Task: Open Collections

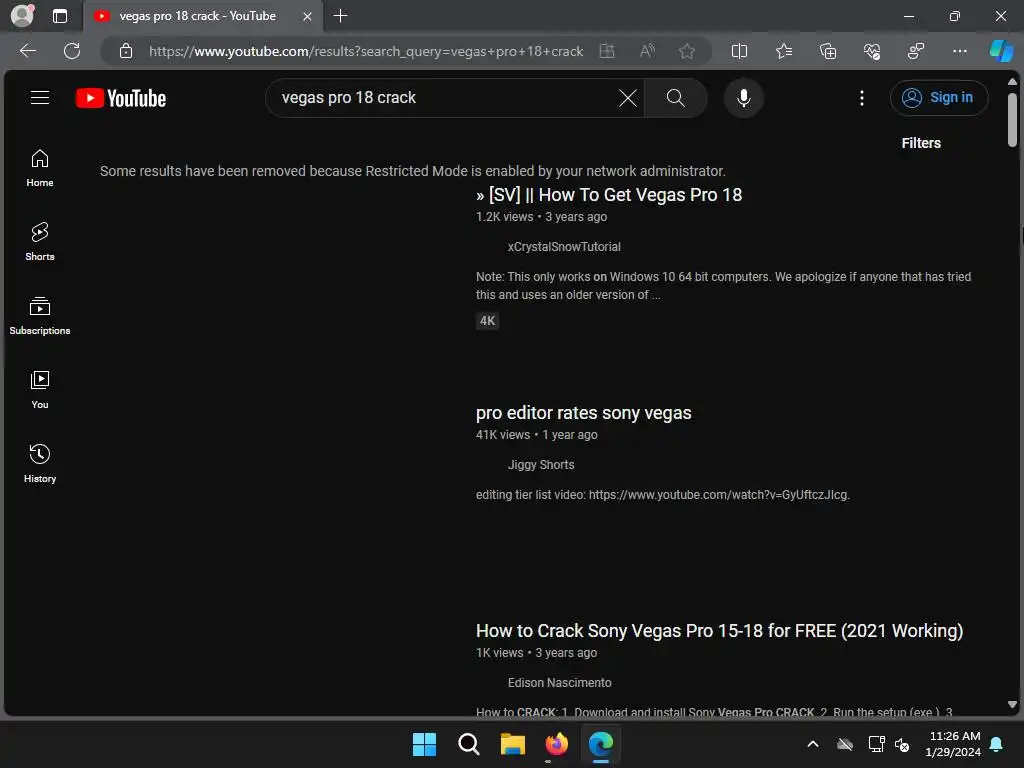Action: click(x=828, y=51)
